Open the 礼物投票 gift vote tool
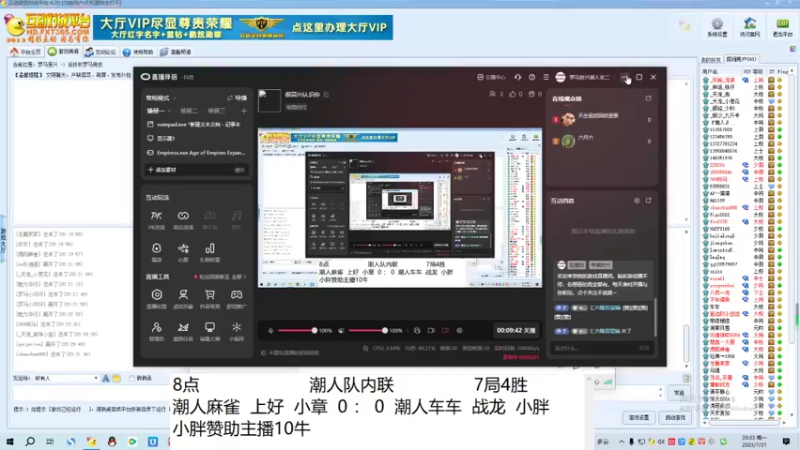Viewport: 800px width, 450px height. pyautogui.click(x=210, y=252)
